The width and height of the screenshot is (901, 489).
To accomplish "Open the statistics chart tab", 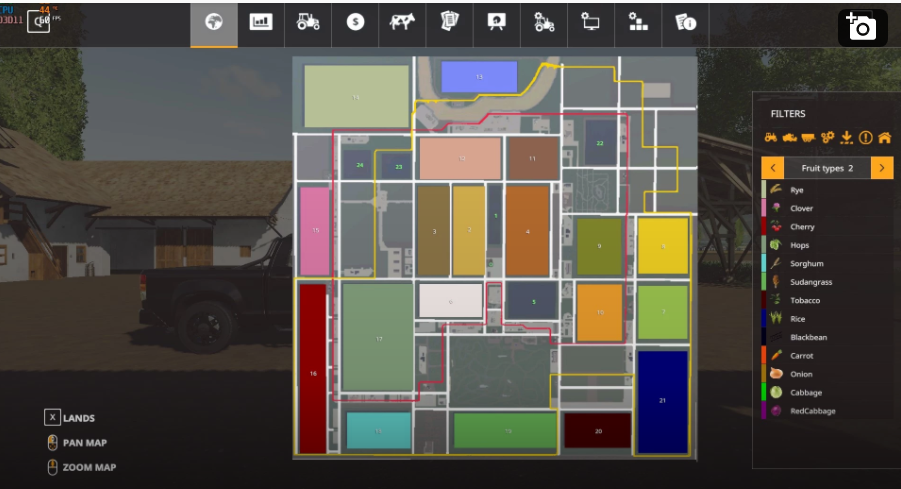I will click(x=261, y=22).
